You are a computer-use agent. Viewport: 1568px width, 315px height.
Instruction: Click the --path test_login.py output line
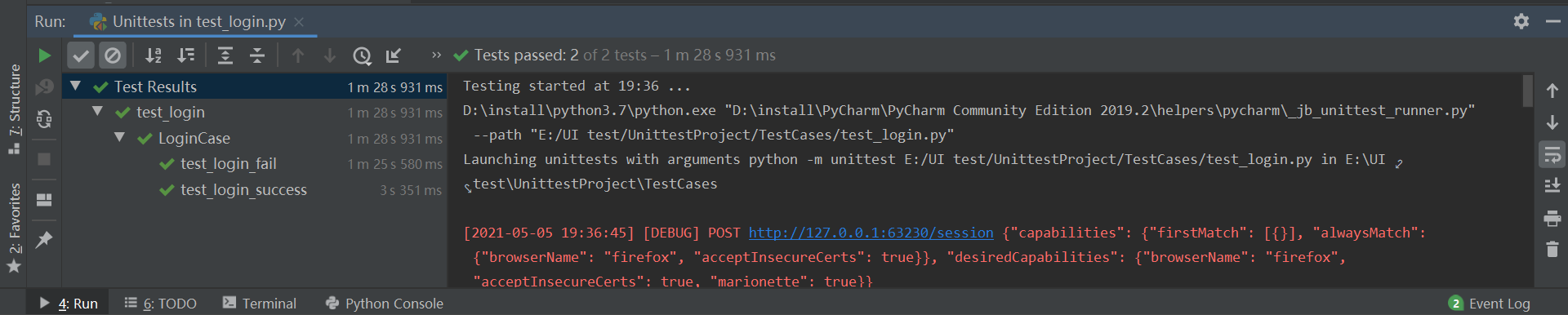[x=713, y=135]
